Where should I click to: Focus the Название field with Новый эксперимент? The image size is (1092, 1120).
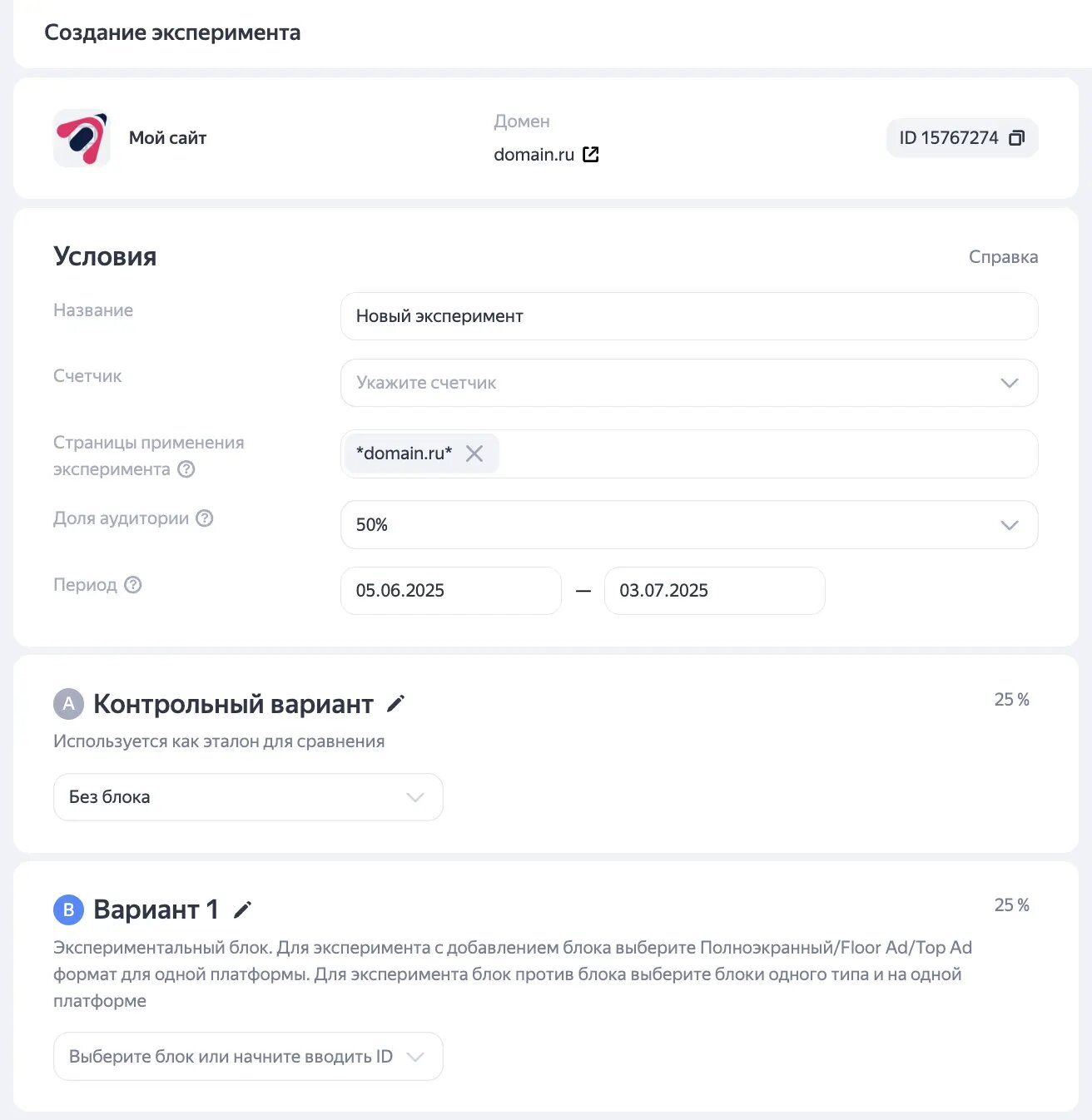688,316
